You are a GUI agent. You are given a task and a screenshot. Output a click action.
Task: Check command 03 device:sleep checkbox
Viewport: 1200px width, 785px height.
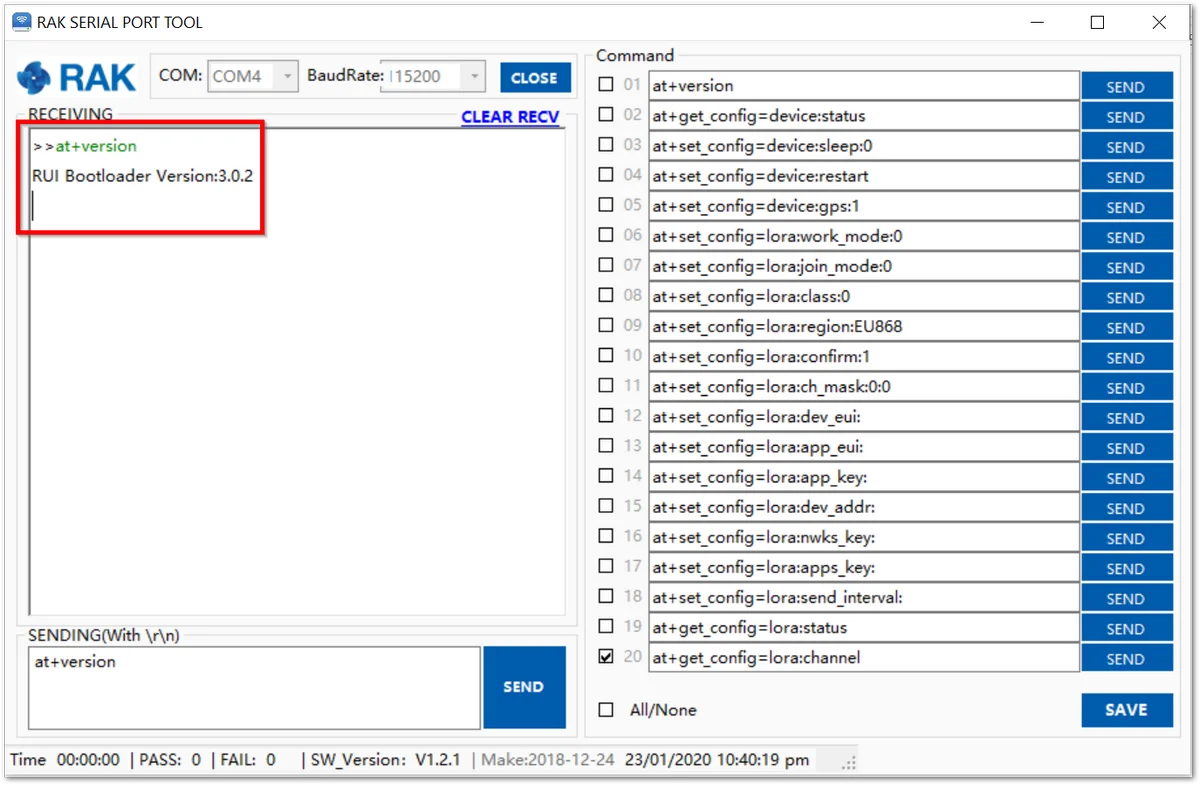(606, 145)
